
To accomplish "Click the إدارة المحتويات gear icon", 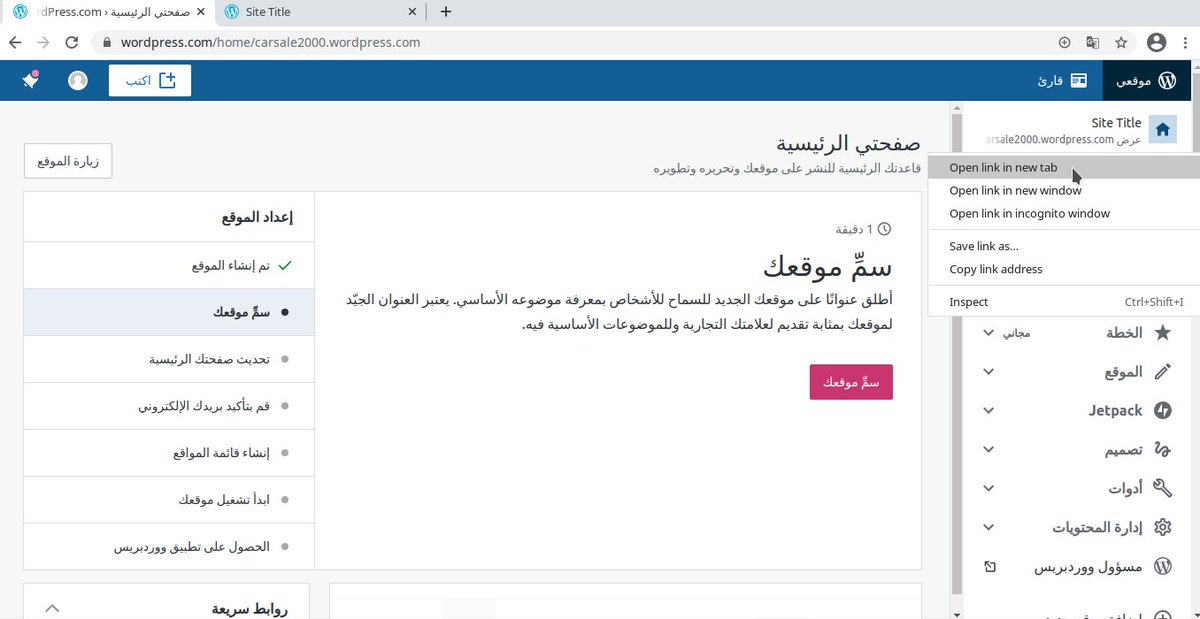I will tap(1162, 528).
